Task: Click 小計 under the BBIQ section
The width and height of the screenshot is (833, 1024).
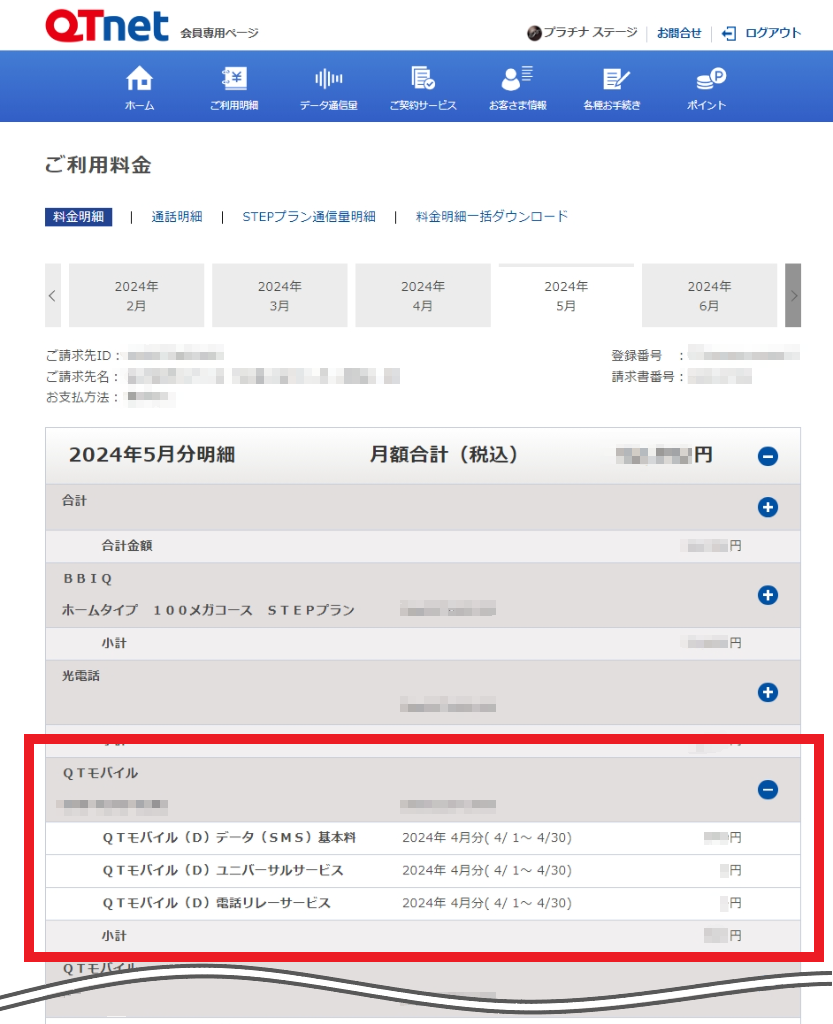Action: pyautogui.click(x=114, y=643)
